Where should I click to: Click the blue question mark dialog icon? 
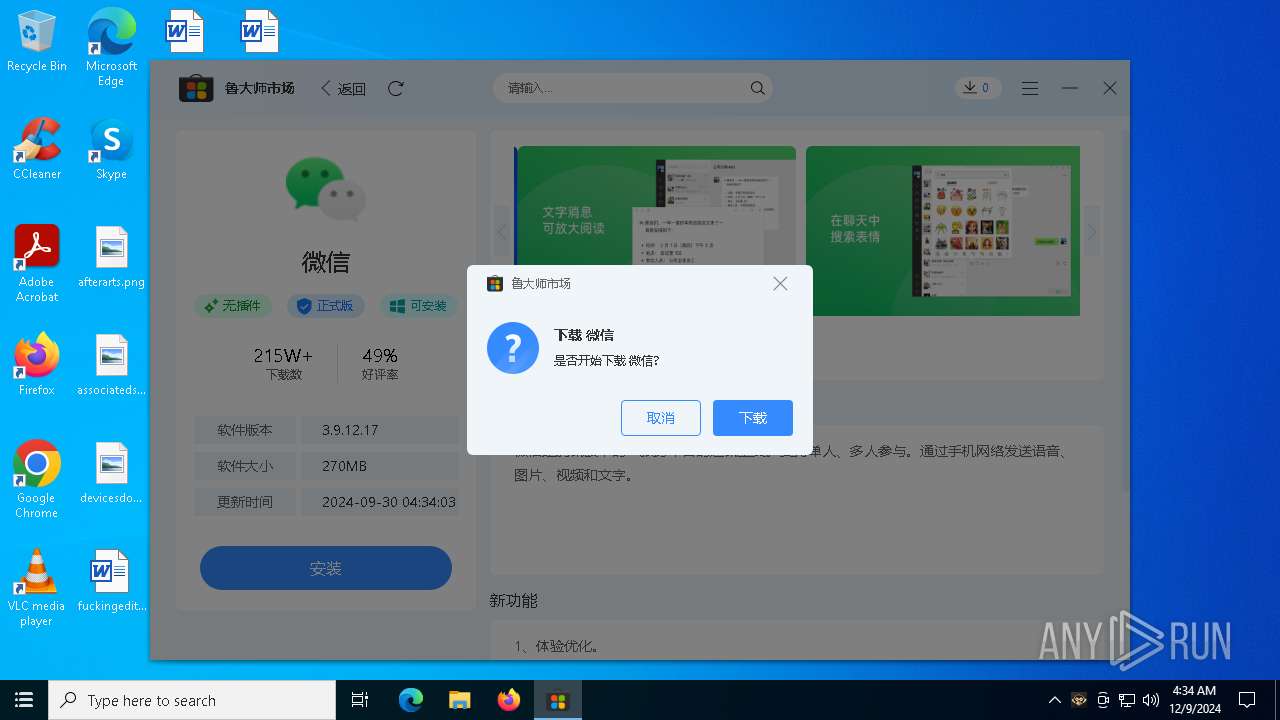click(513, 348)
